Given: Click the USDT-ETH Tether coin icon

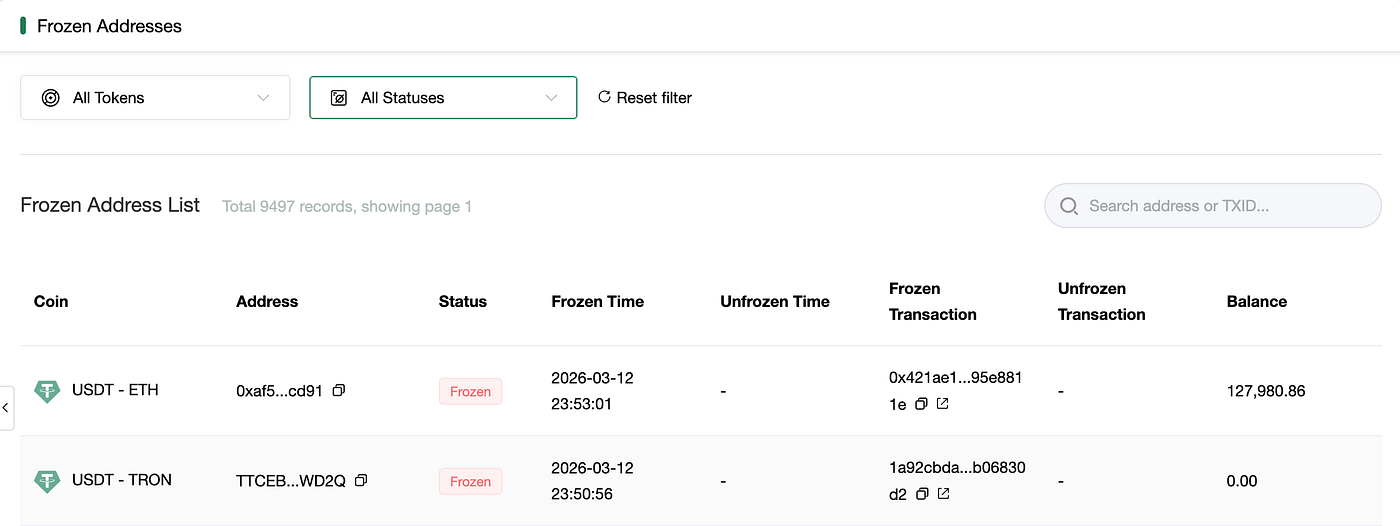Looking at the screenshot, I should [x=47, y=391].
